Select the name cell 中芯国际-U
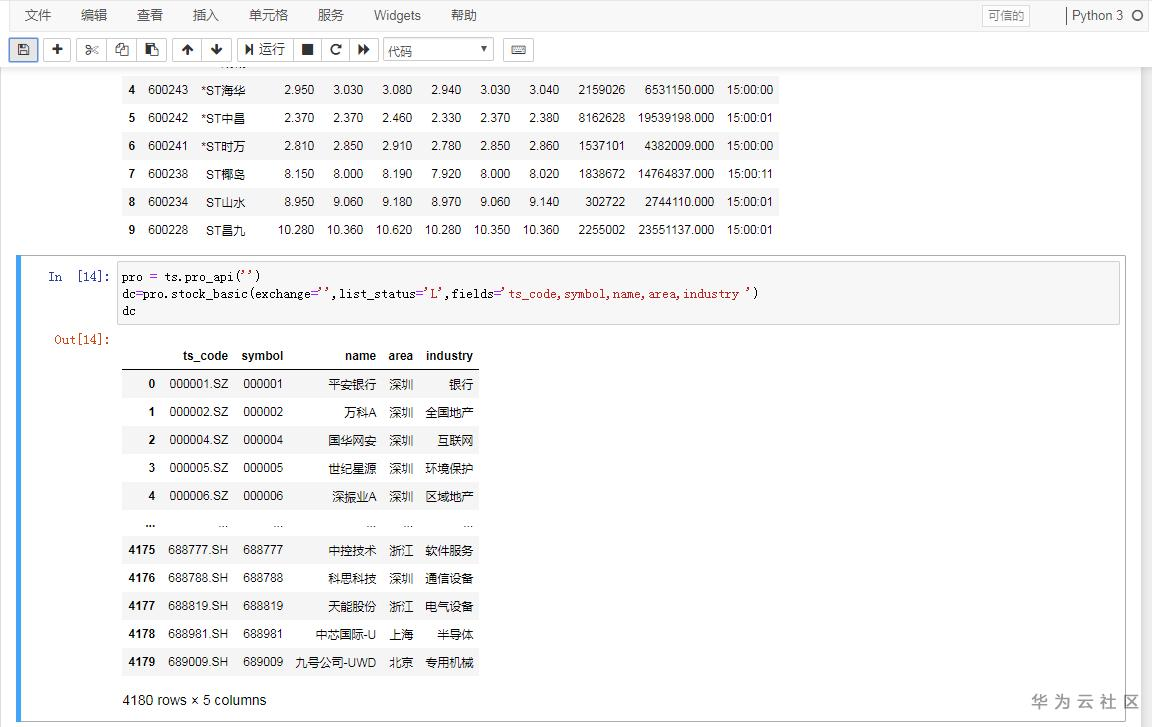This screenshot has width=1152, height=727. 346,634
